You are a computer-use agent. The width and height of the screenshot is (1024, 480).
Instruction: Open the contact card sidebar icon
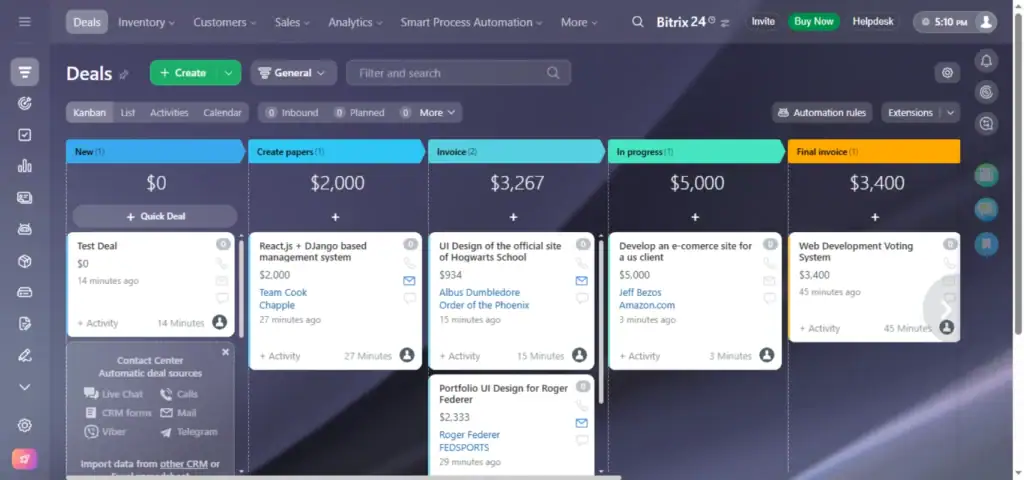[25, 198]
